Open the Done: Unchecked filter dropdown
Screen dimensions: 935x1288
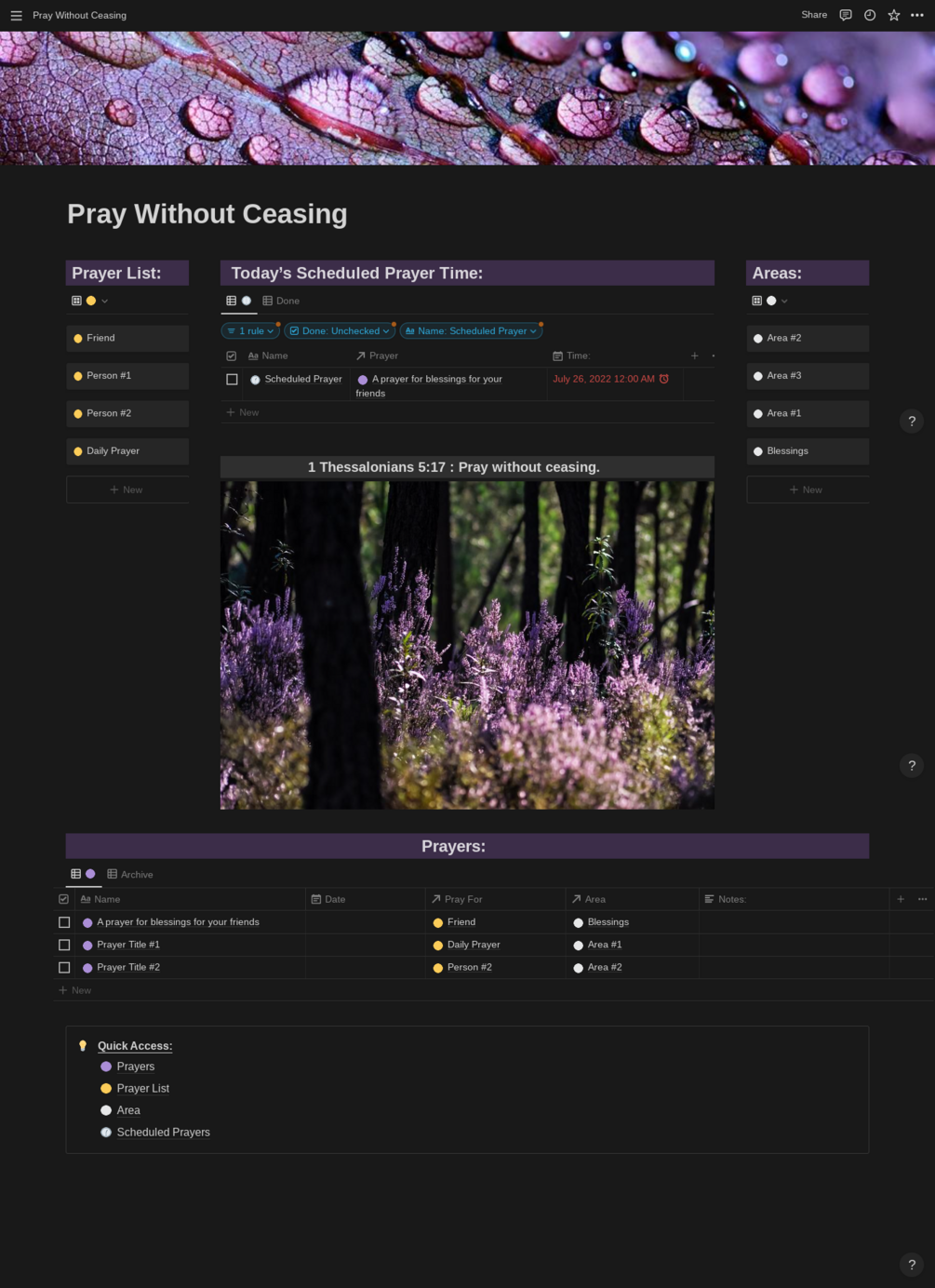click(340, 330)
